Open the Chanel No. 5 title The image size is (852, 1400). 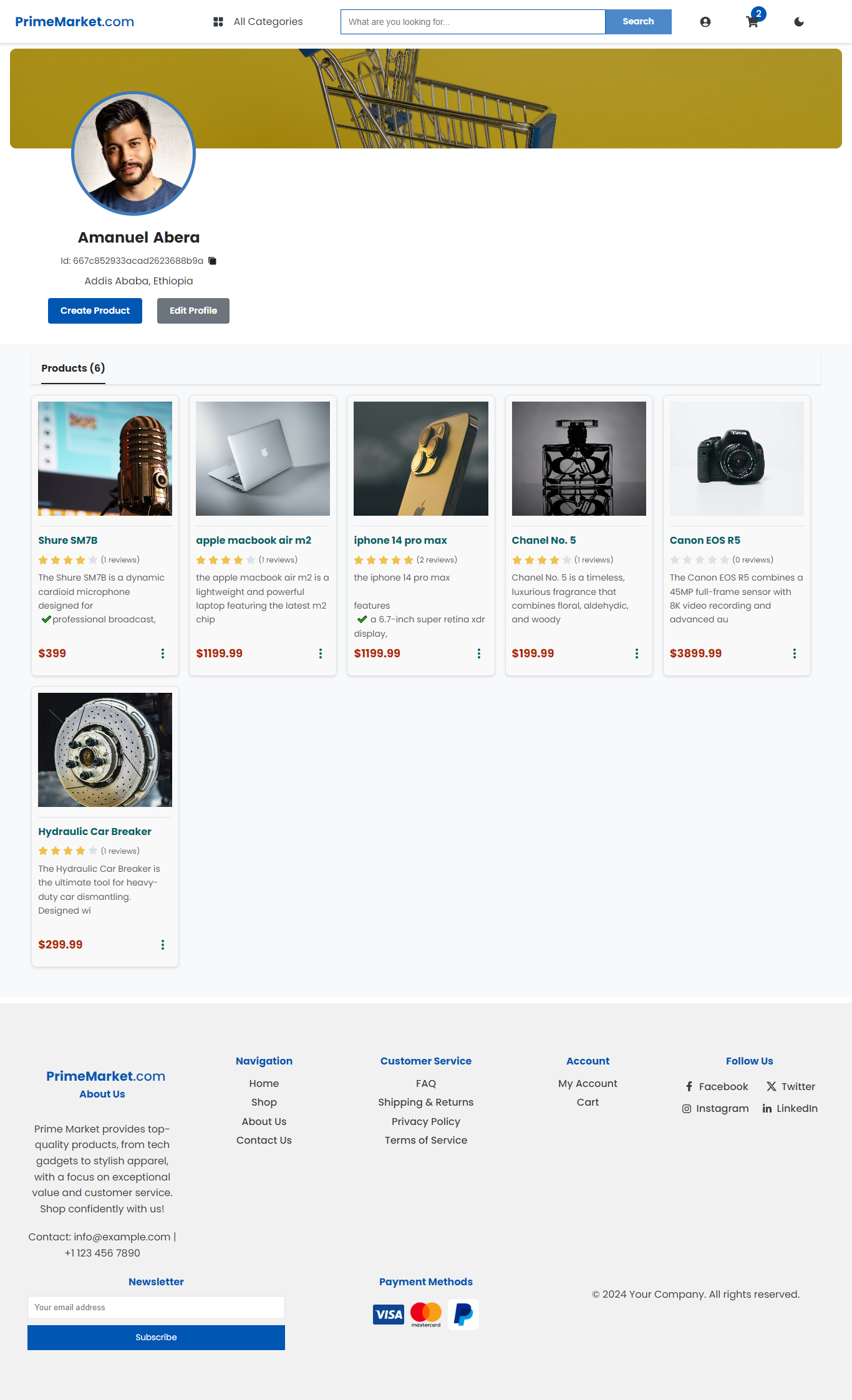point(544,541)
